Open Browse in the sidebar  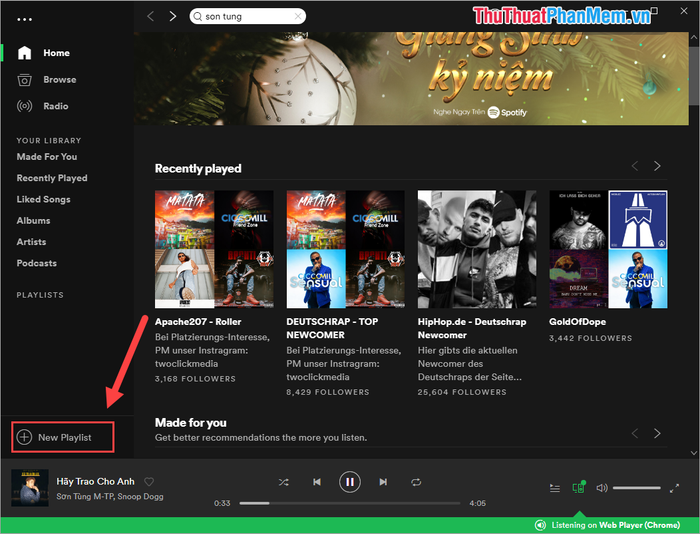pos(59,80)
